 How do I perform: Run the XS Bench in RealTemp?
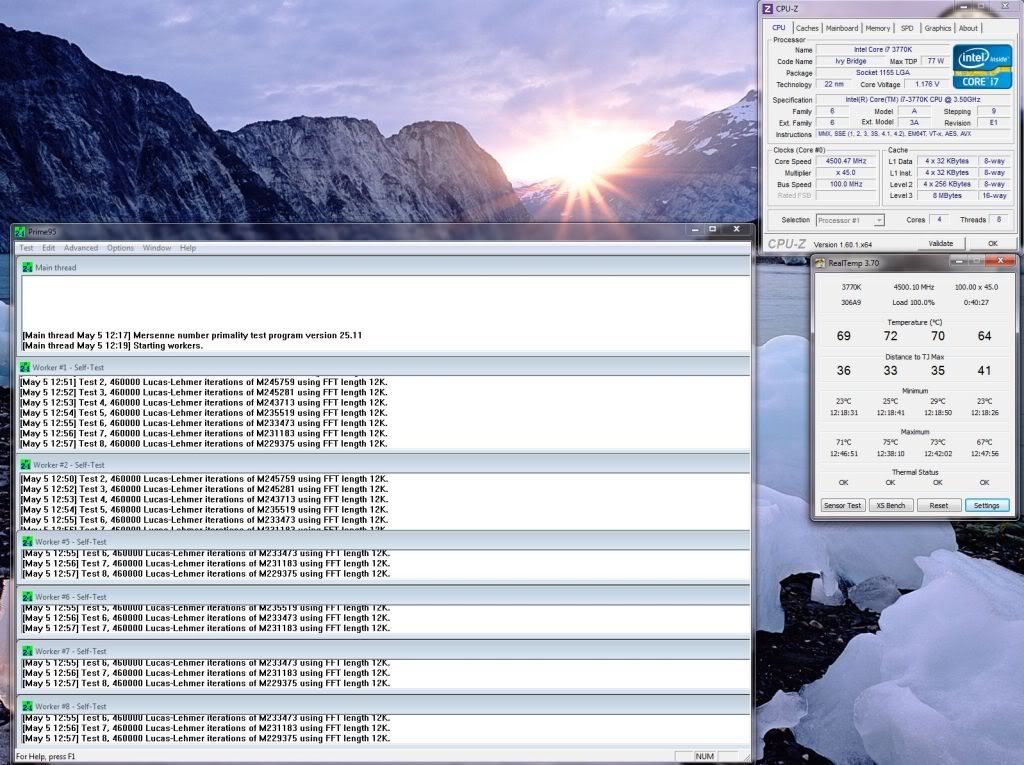pyautogui.click(x=890, y=505)
